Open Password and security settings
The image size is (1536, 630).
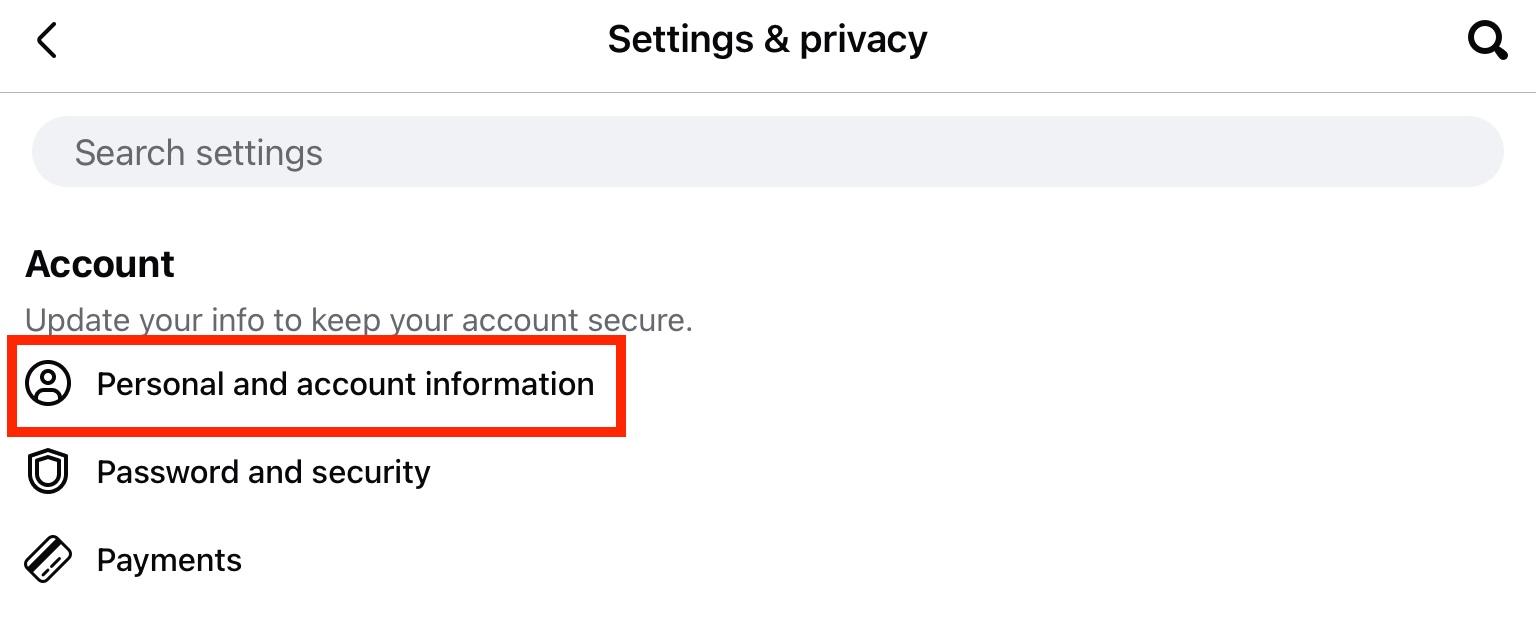(x=262, y=472)
